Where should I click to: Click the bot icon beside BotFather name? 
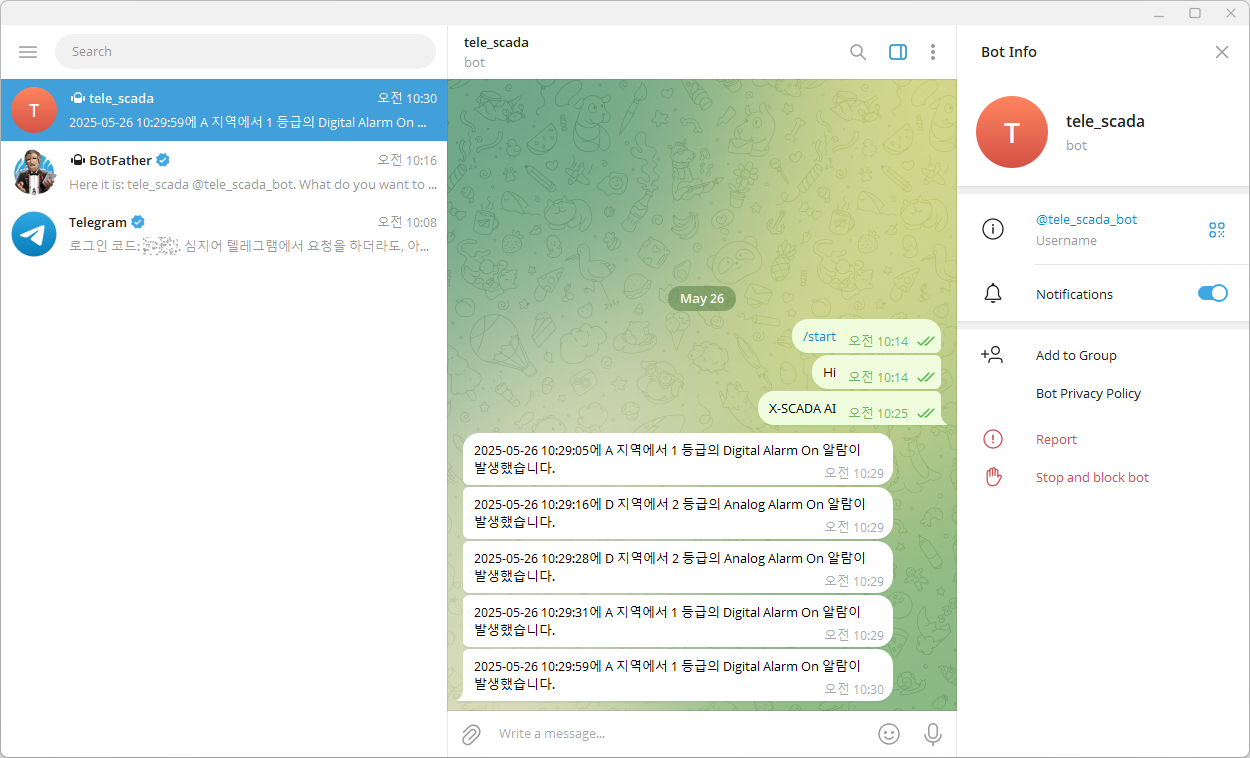pos(77,160)
